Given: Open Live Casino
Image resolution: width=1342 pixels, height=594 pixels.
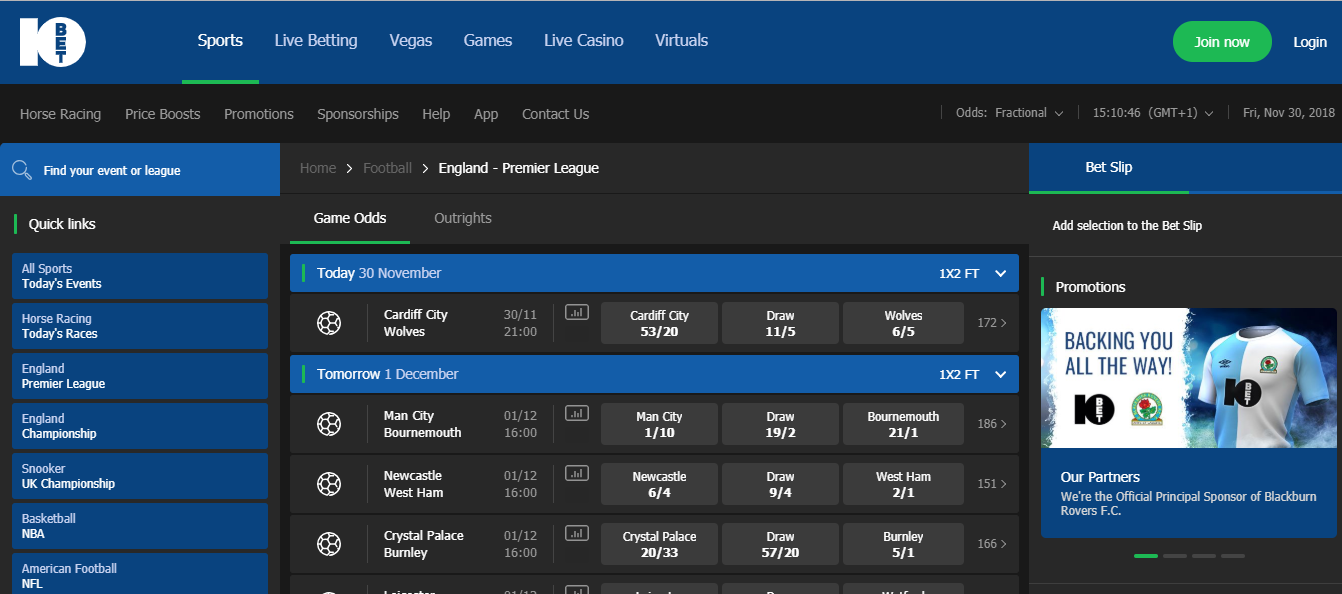Looking at the screenshot, I should pyautogui.click(x=584, y=41).
